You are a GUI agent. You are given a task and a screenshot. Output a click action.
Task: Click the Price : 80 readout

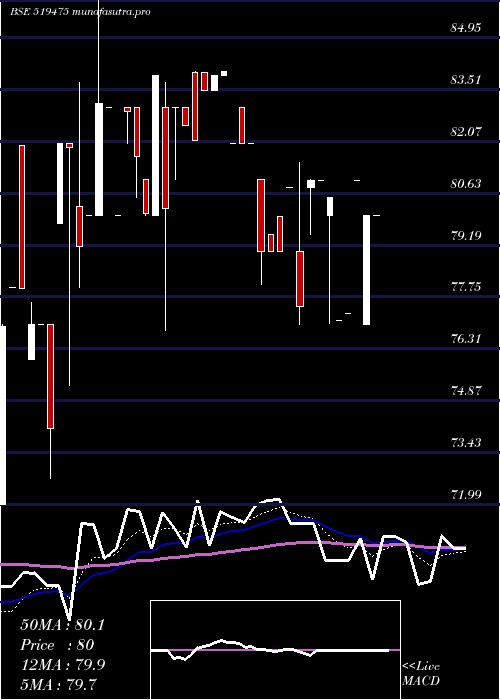pyautogui.click(x=57, y=645)
